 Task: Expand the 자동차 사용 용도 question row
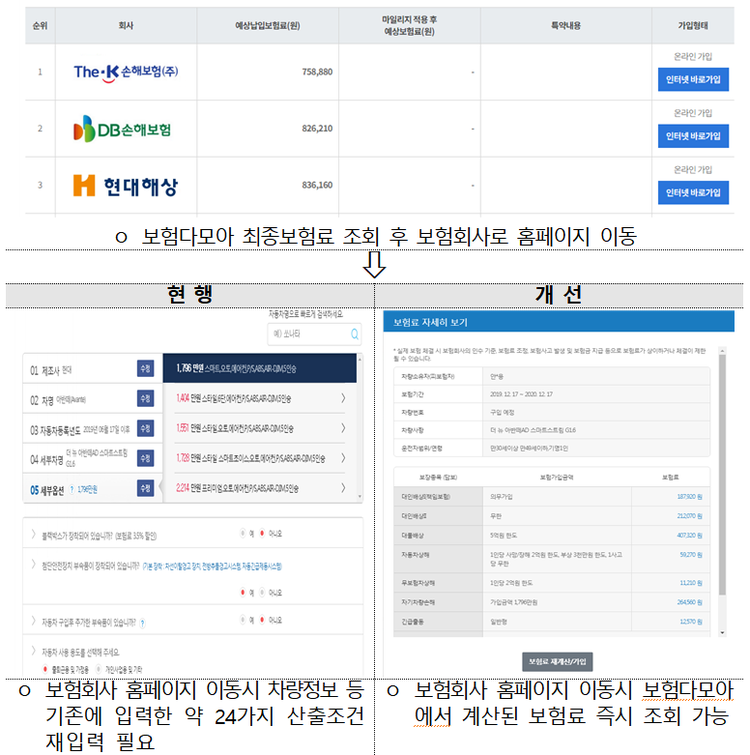tap(34, 651)
